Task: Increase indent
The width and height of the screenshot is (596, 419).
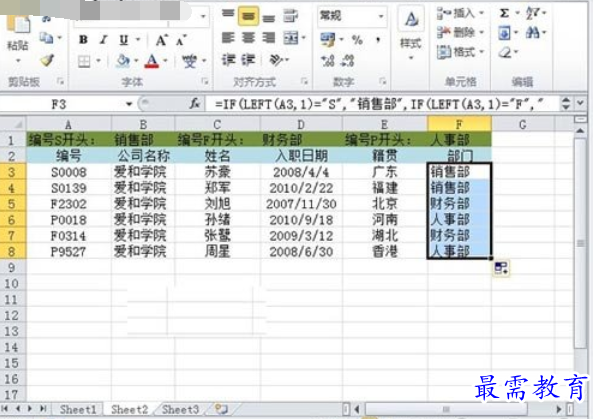Action: coord(249,60)
